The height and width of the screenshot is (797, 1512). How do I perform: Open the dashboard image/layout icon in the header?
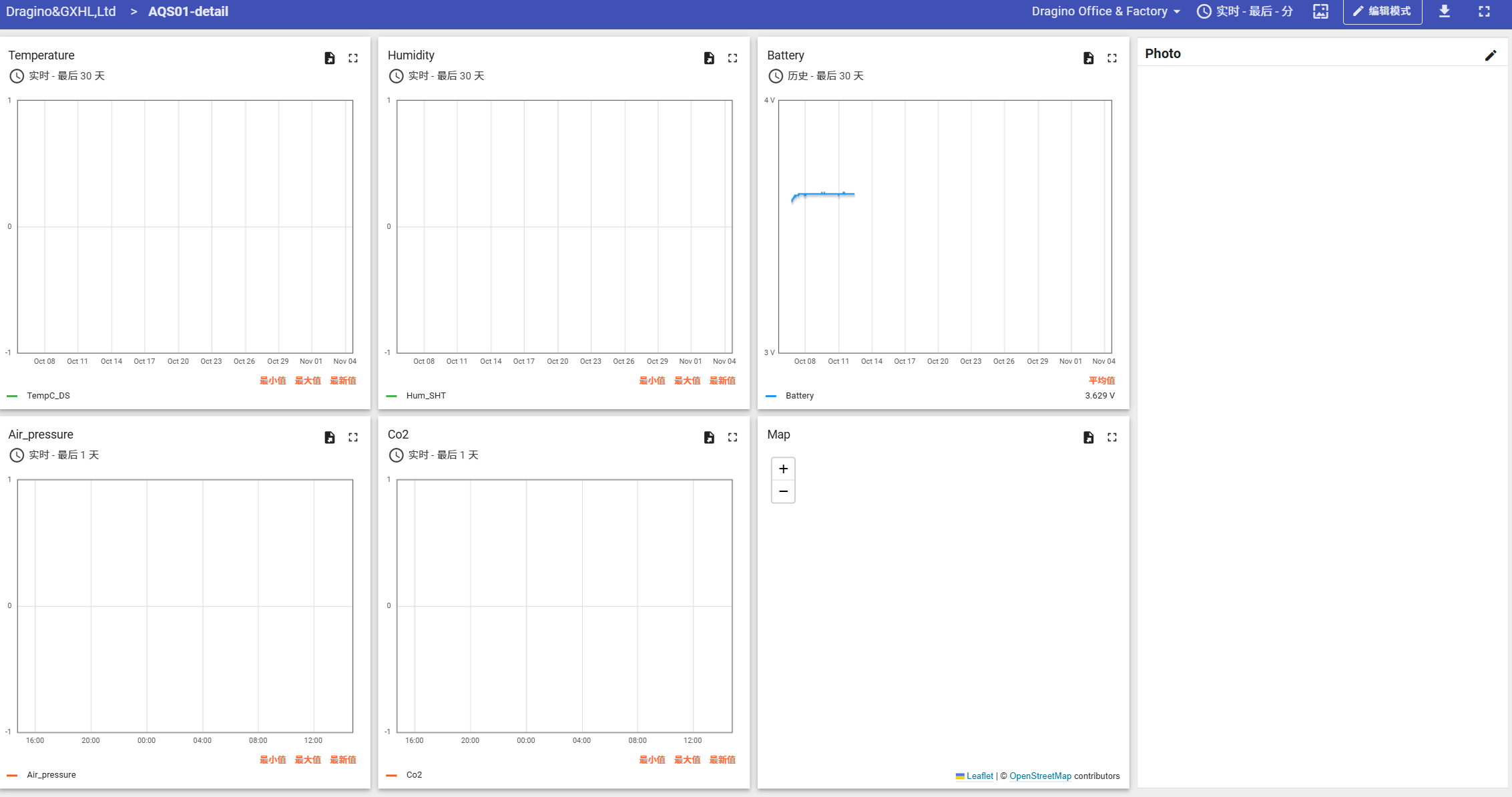[1320, 11]
